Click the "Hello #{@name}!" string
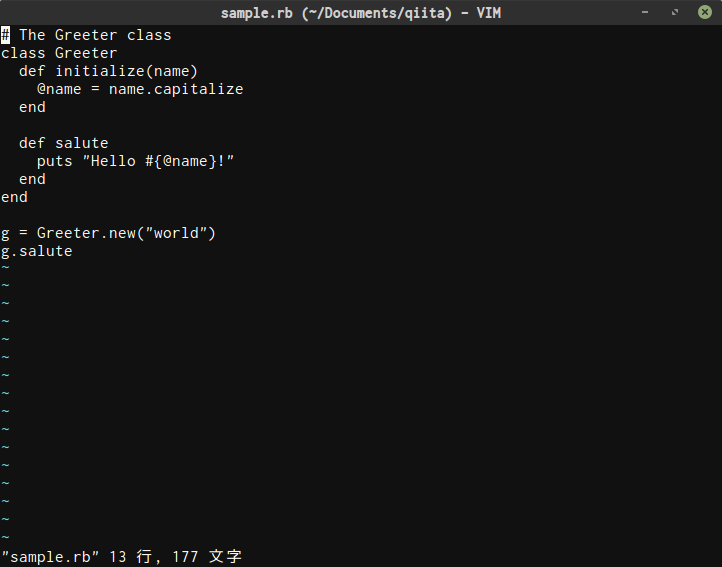 [158, 161]
